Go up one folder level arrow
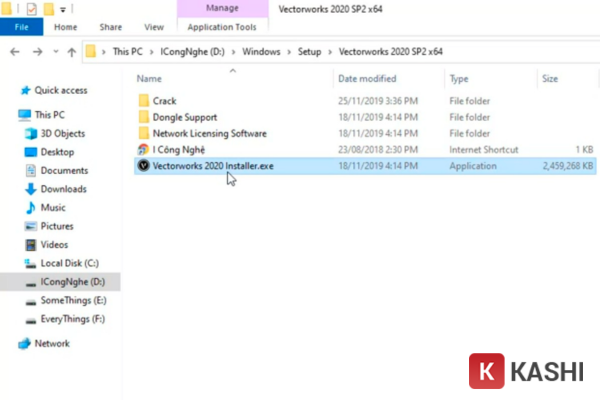This screenshot has height=400, width=600. click(72, 52)
